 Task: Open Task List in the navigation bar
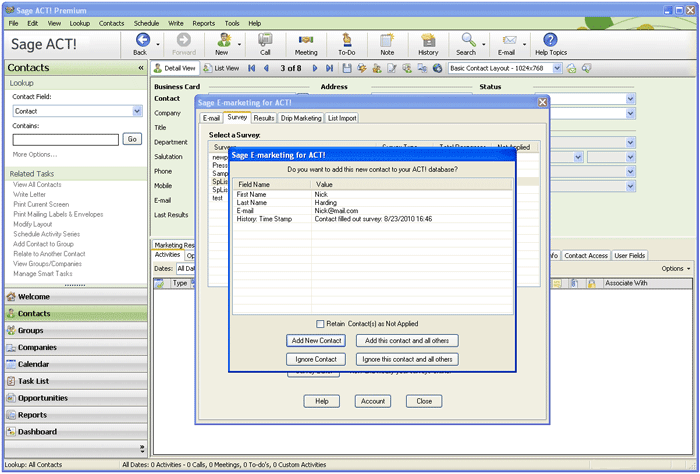coord(76,381)
